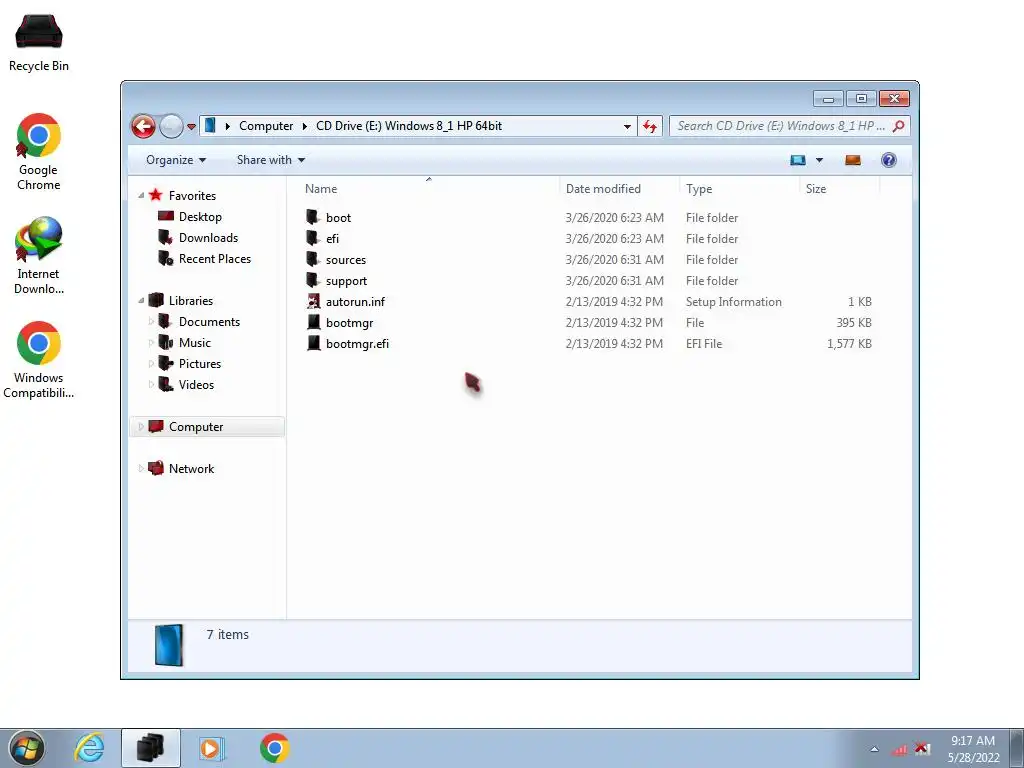The height and width of the screenshot is (768, 1024).
Task: Select Network in navigation pane
Action: click(191, 468)
